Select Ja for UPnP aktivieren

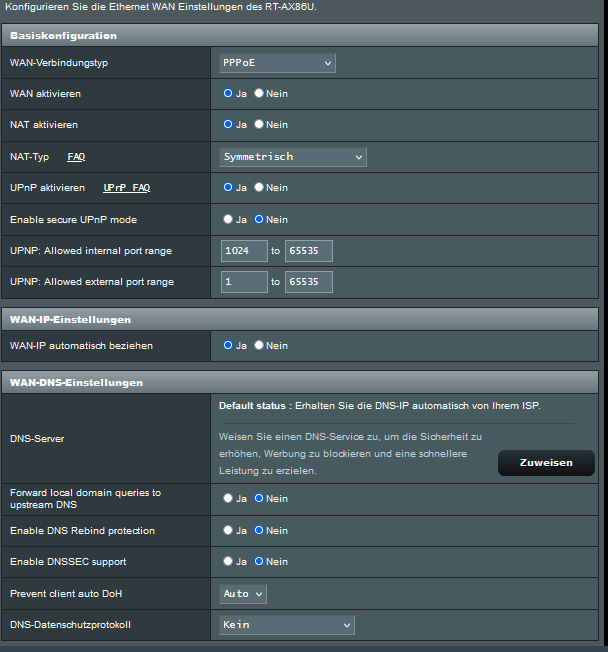click(228, 187)
